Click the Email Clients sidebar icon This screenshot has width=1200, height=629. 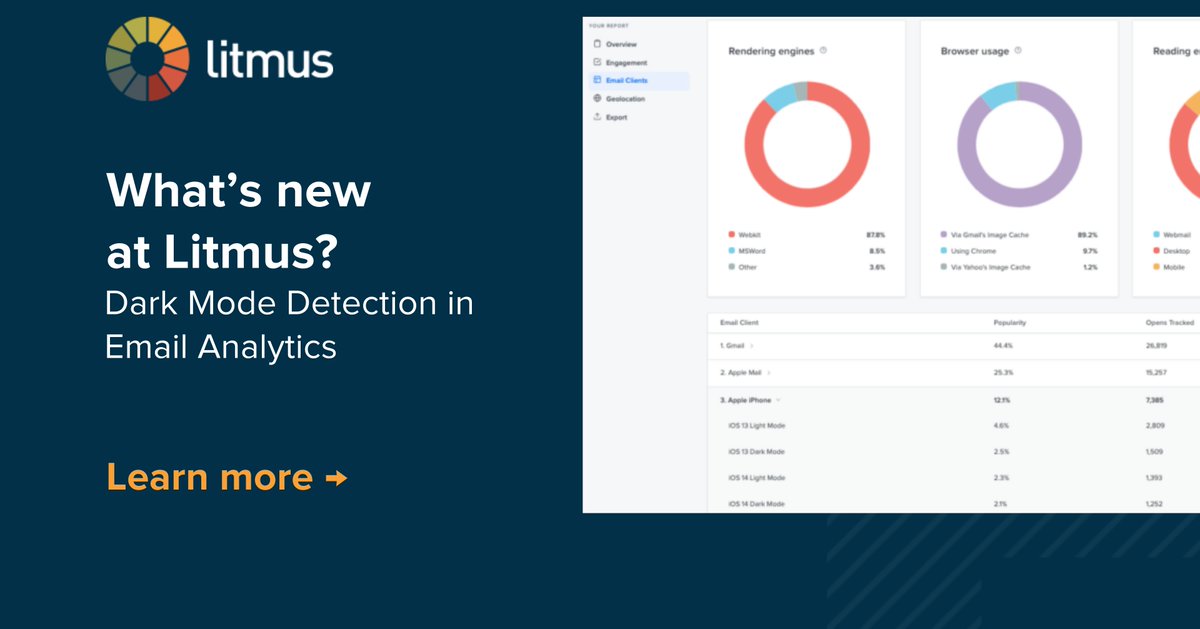coord(597,80)
